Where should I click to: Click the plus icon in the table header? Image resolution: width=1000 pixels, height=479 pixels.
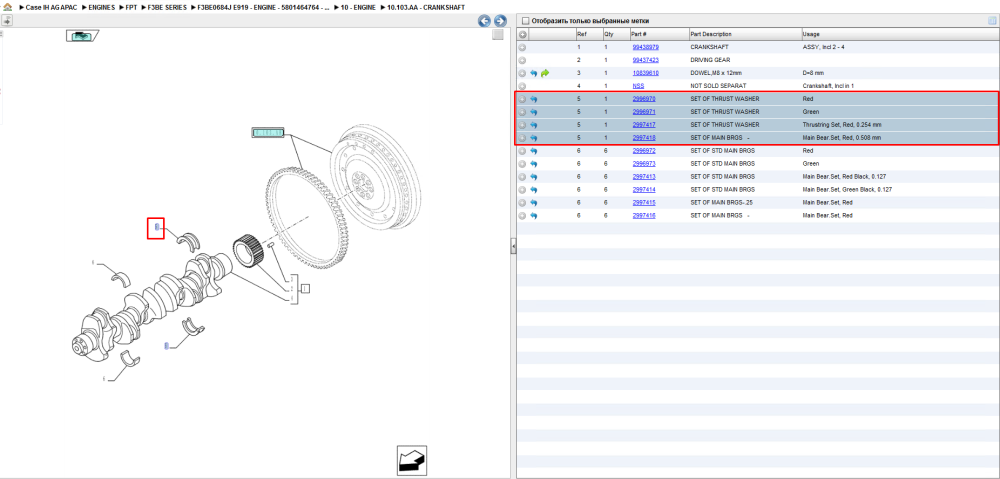(522, 34)
